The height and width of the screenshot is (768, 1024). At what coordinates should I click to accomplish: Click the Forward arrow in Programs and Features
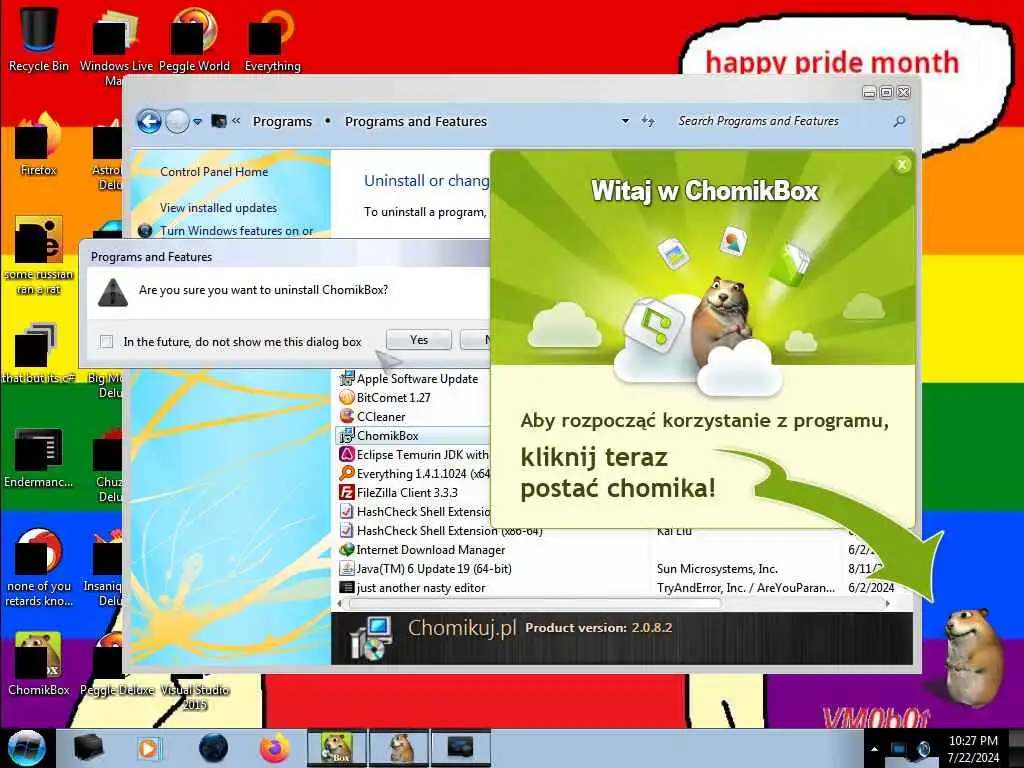tap(177, 121)
